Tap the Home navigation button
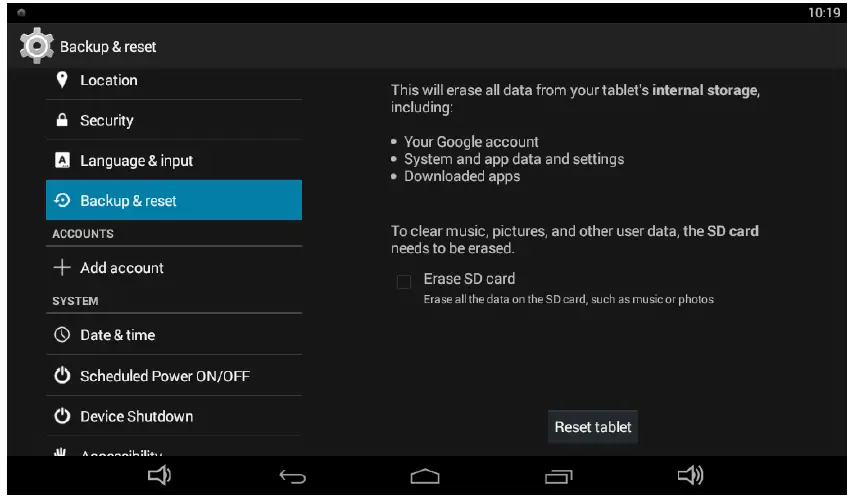 425,477
